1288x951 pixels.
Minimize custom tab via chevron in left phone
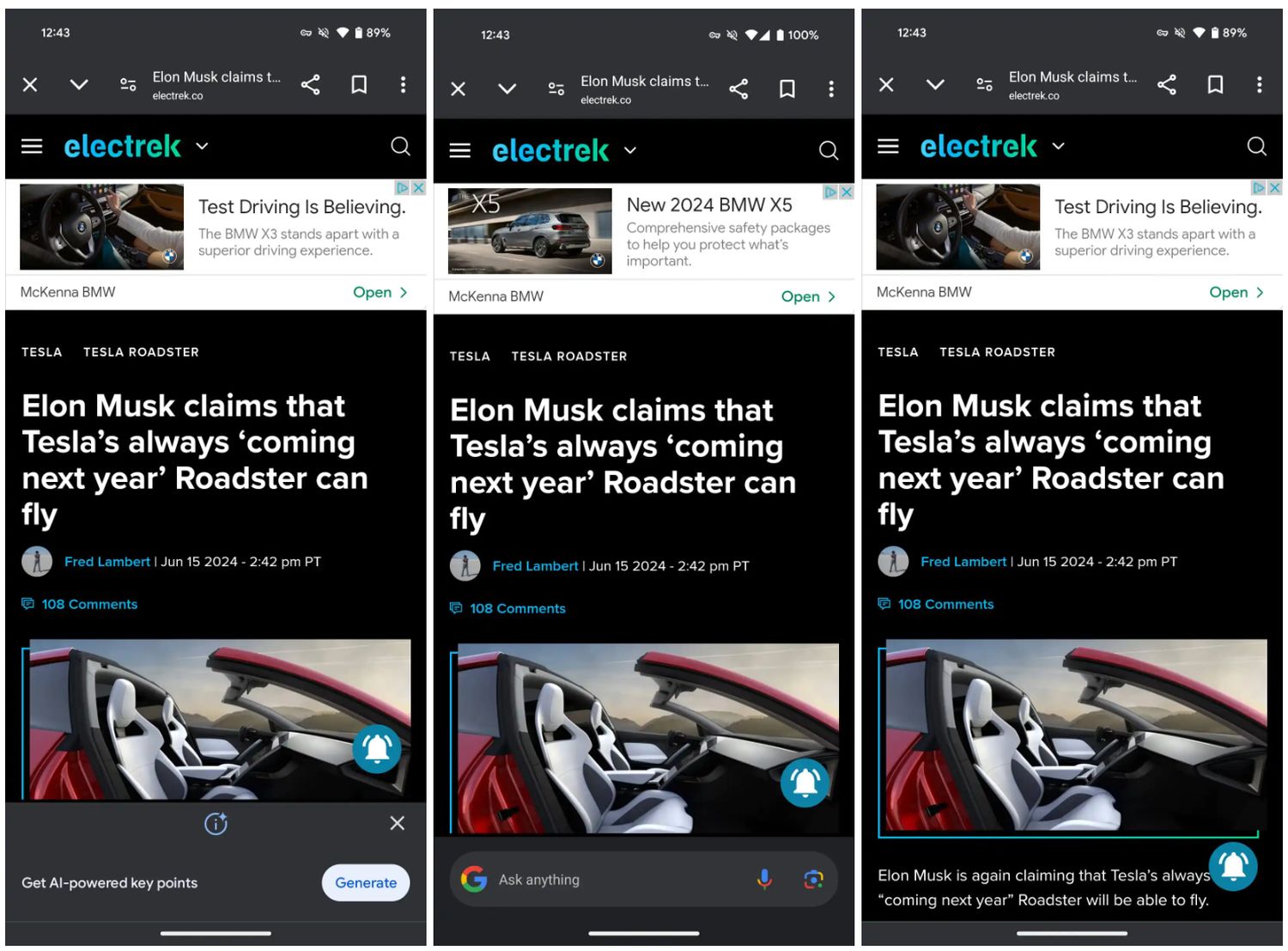point(79,84)
